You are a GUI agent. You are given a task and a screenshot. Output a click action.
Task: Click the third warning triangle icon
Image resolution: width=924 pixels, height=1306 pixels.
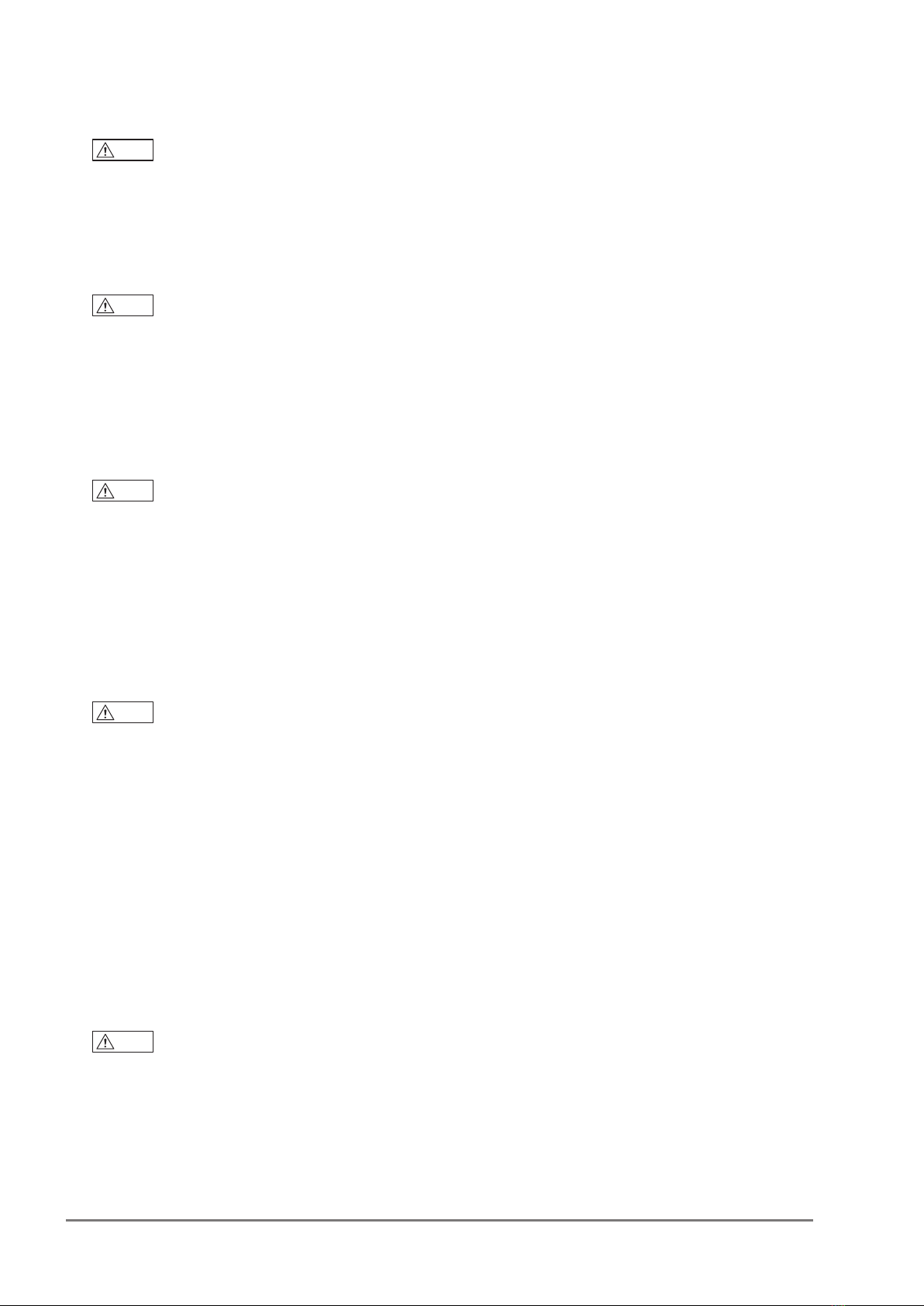tap(105, 491)
